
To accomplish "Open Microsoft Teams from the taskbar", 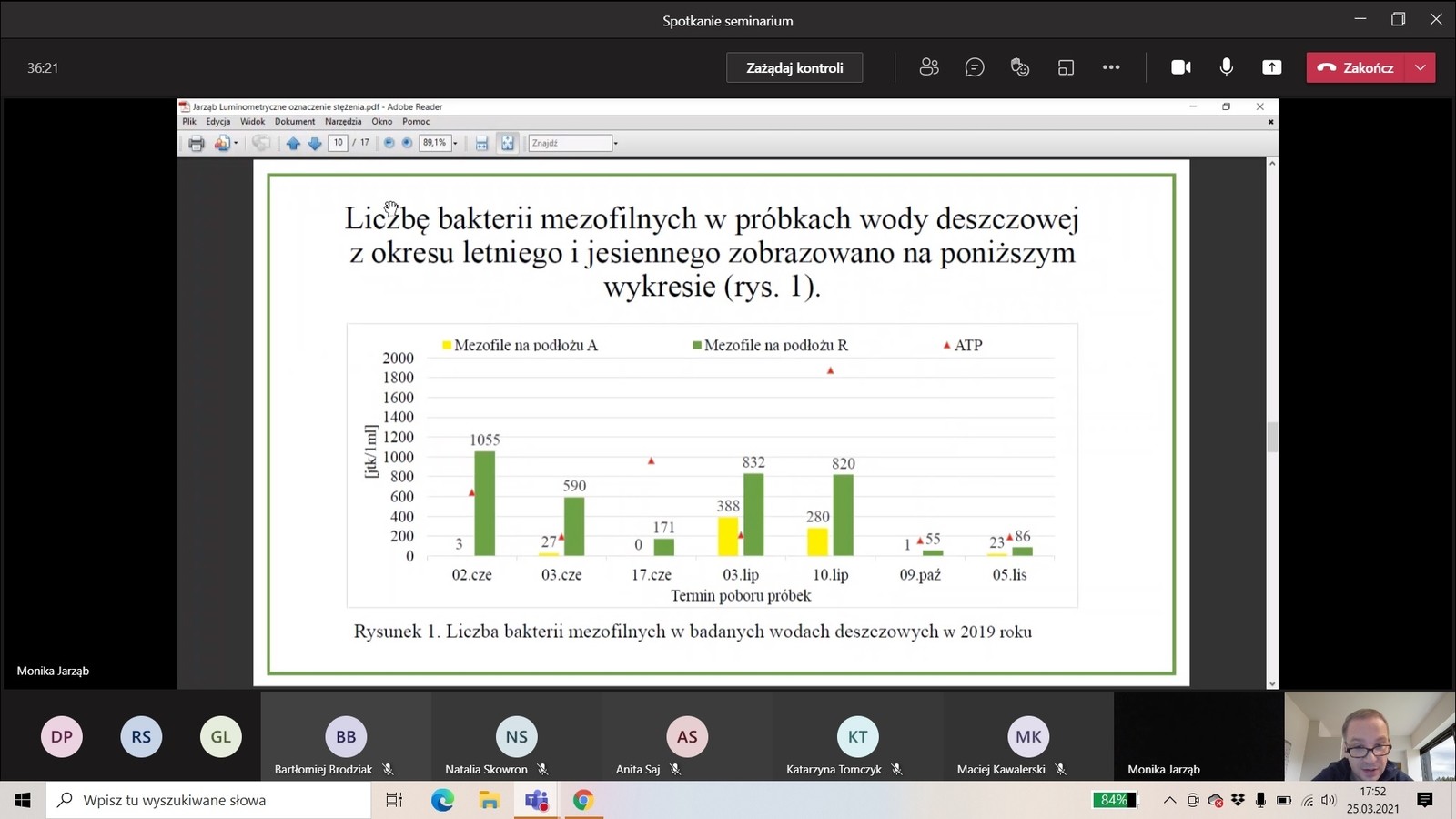I will (536, 800).
